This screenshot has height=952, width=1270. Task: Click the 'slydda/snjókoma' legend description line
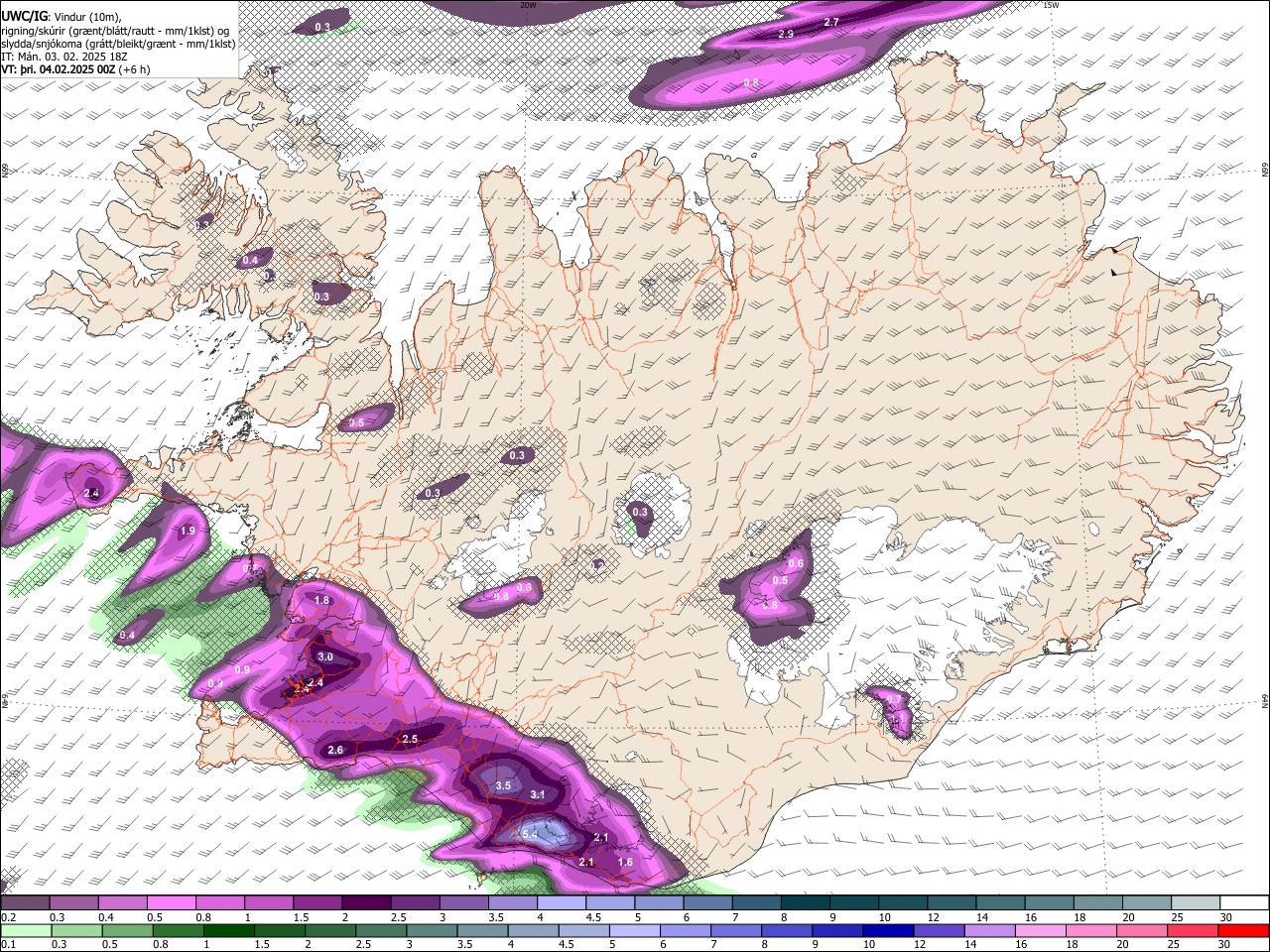(118, 44)
